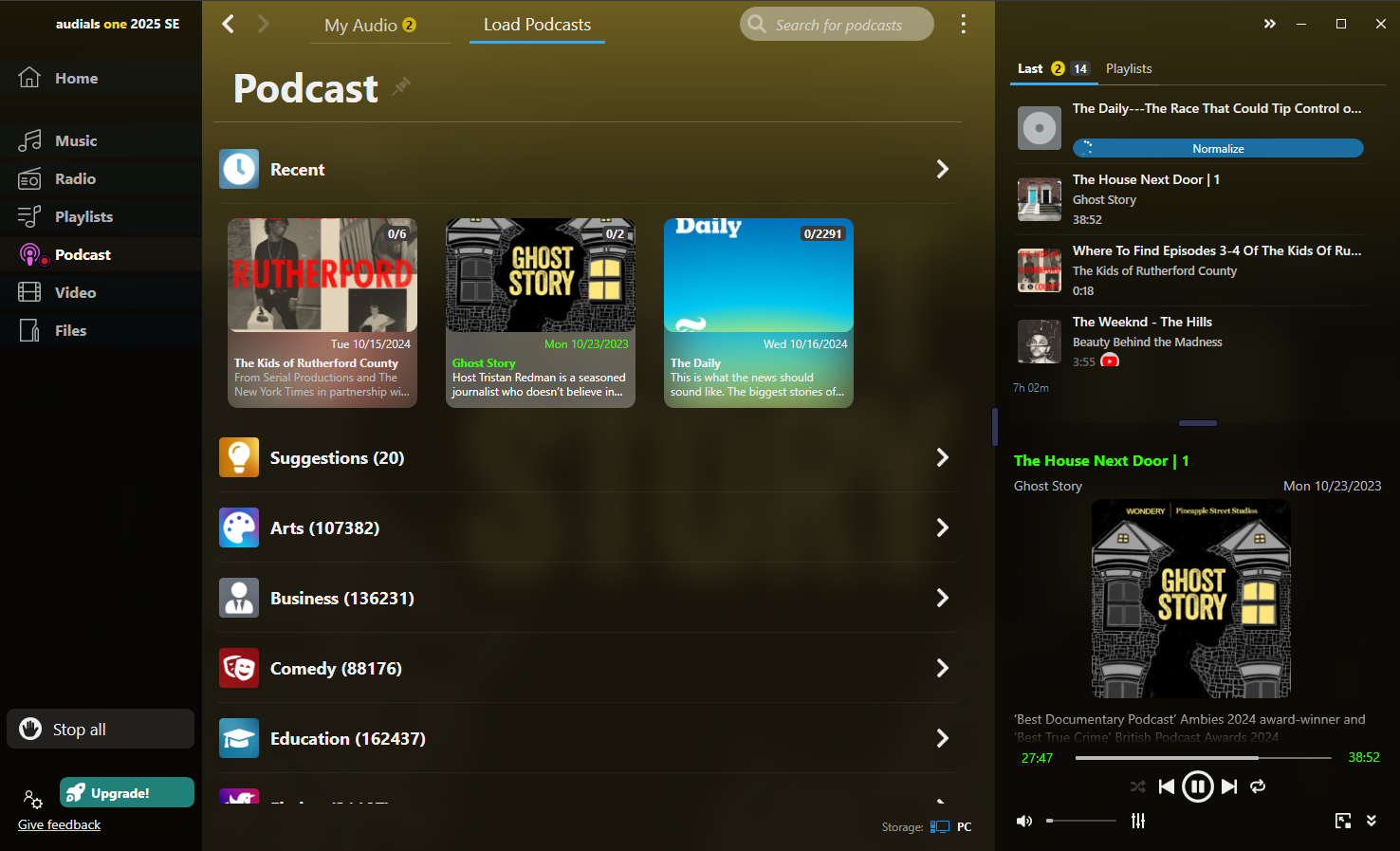
Task: Open the Radio section
Action: 101,178
